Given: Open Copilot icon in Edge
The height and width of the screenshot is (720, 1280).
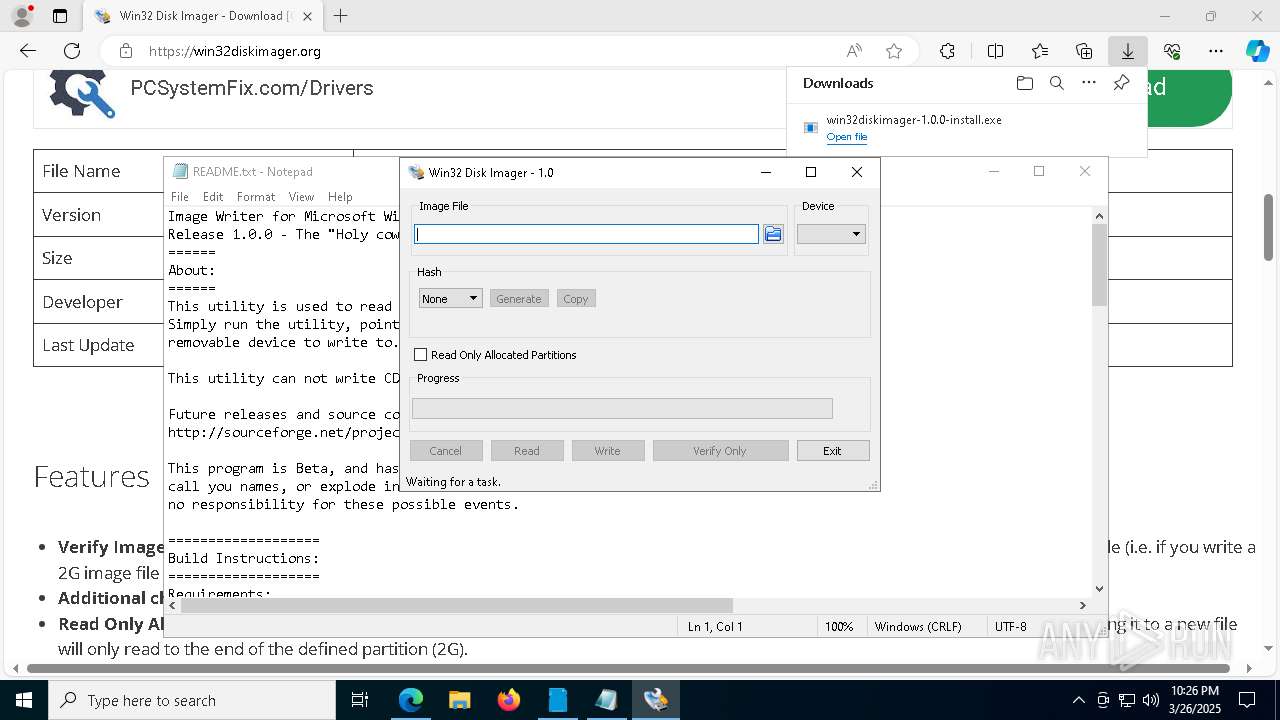Looking at the screenshot, I should [x=1257, y=51].
